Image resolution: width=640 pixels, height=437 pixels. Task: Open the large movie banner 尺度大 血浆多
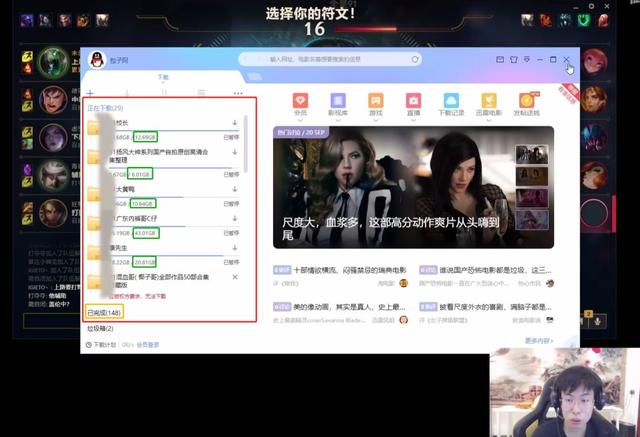[413, 187]
